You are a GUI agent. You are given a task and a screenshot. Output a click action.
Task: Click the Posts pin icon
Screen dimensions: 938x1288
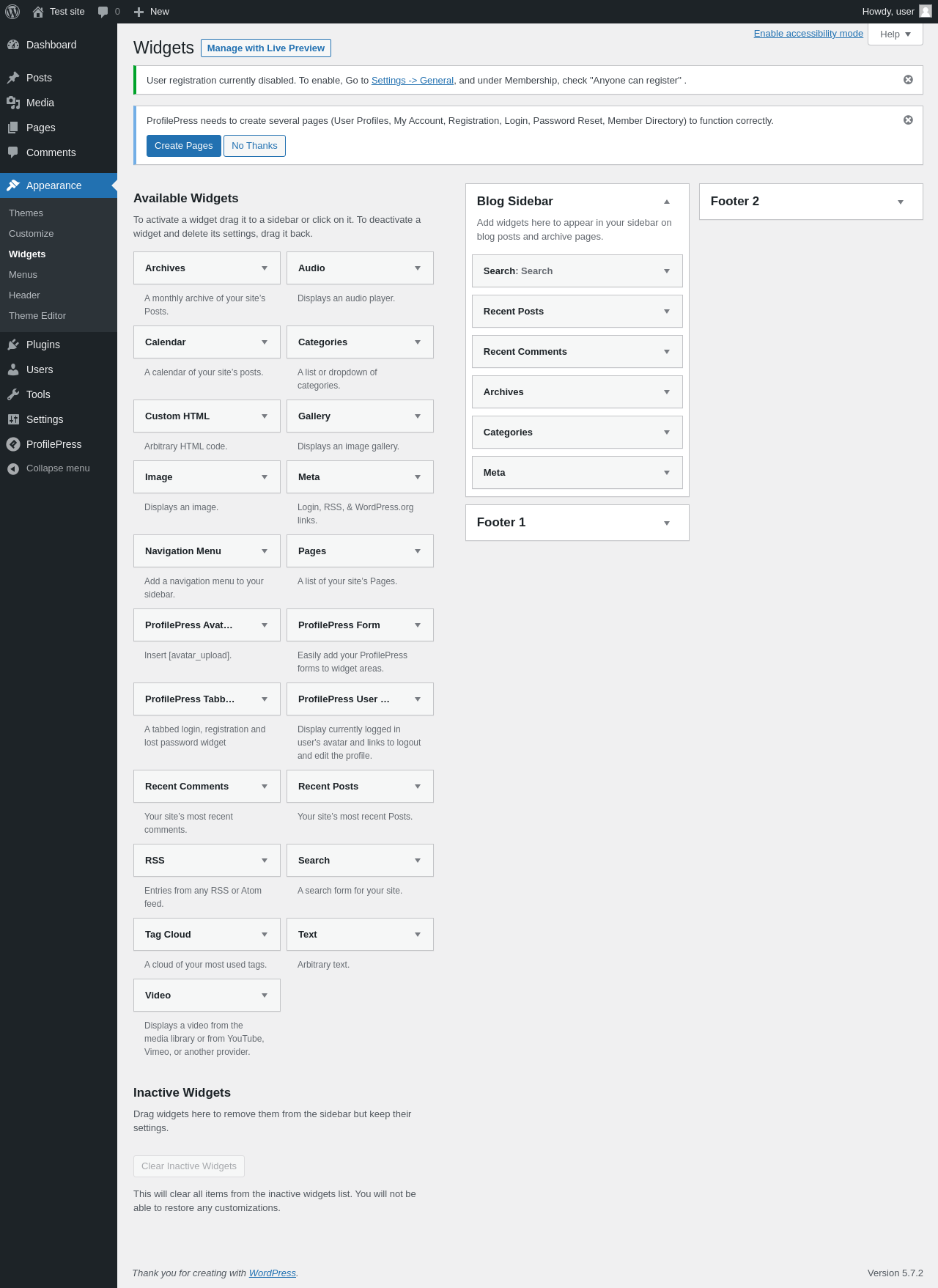coord(13,78)
